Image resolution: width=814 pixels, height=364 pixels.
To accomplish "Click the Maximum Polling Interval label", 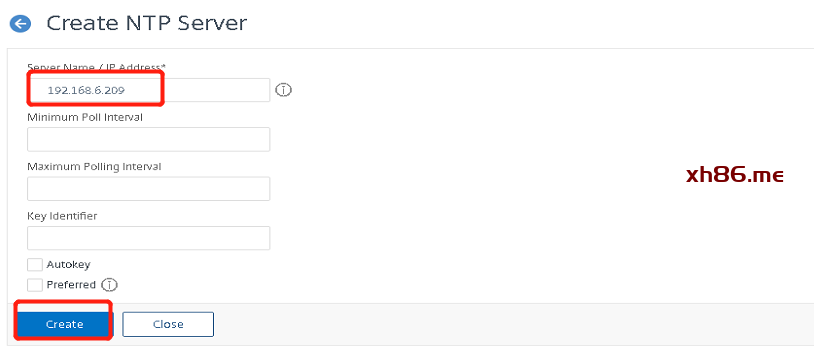I will pos(94,166).
